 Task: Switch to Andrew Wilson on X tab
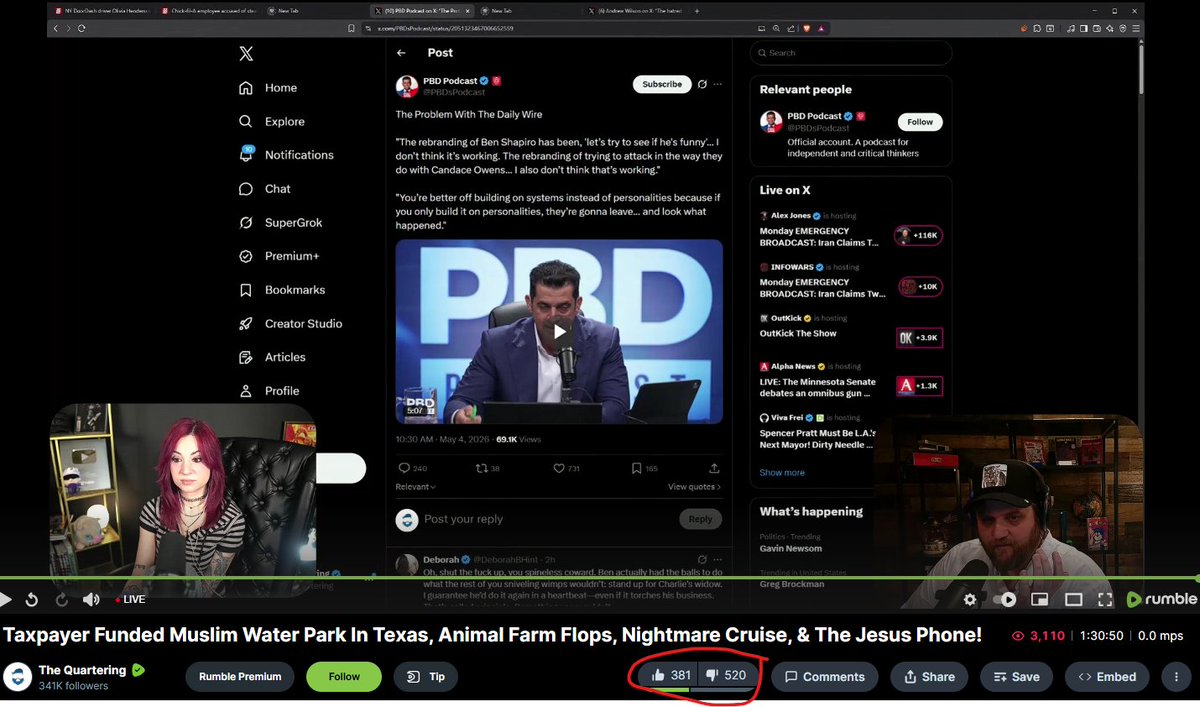tap(636, 10)
